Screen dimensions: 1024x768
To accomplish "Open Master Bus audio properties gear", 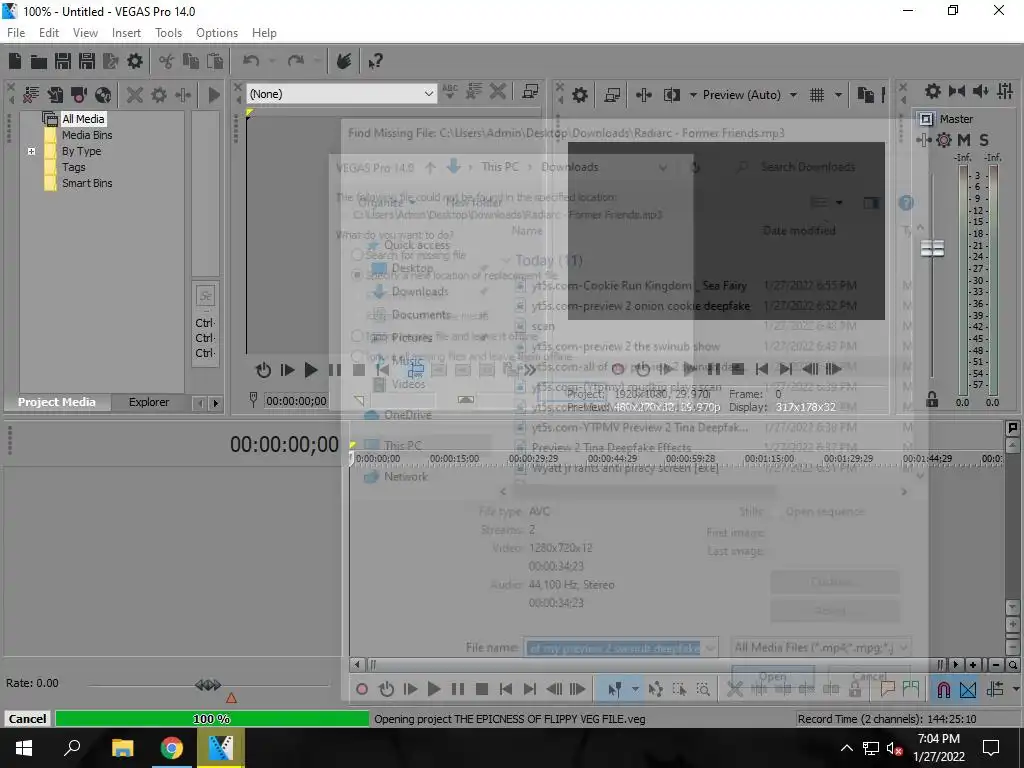I will coord(933,91).
